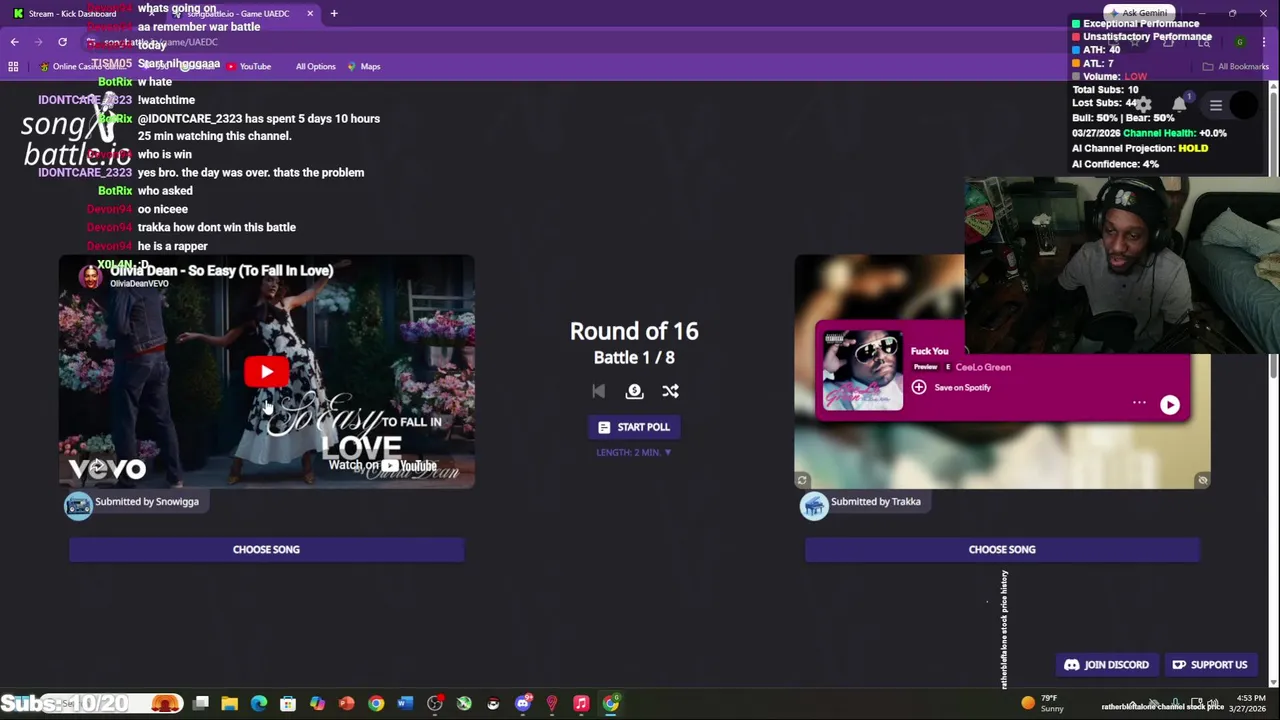
Task: Click the JOIN DISCORD button
Action: (1106, 665)
